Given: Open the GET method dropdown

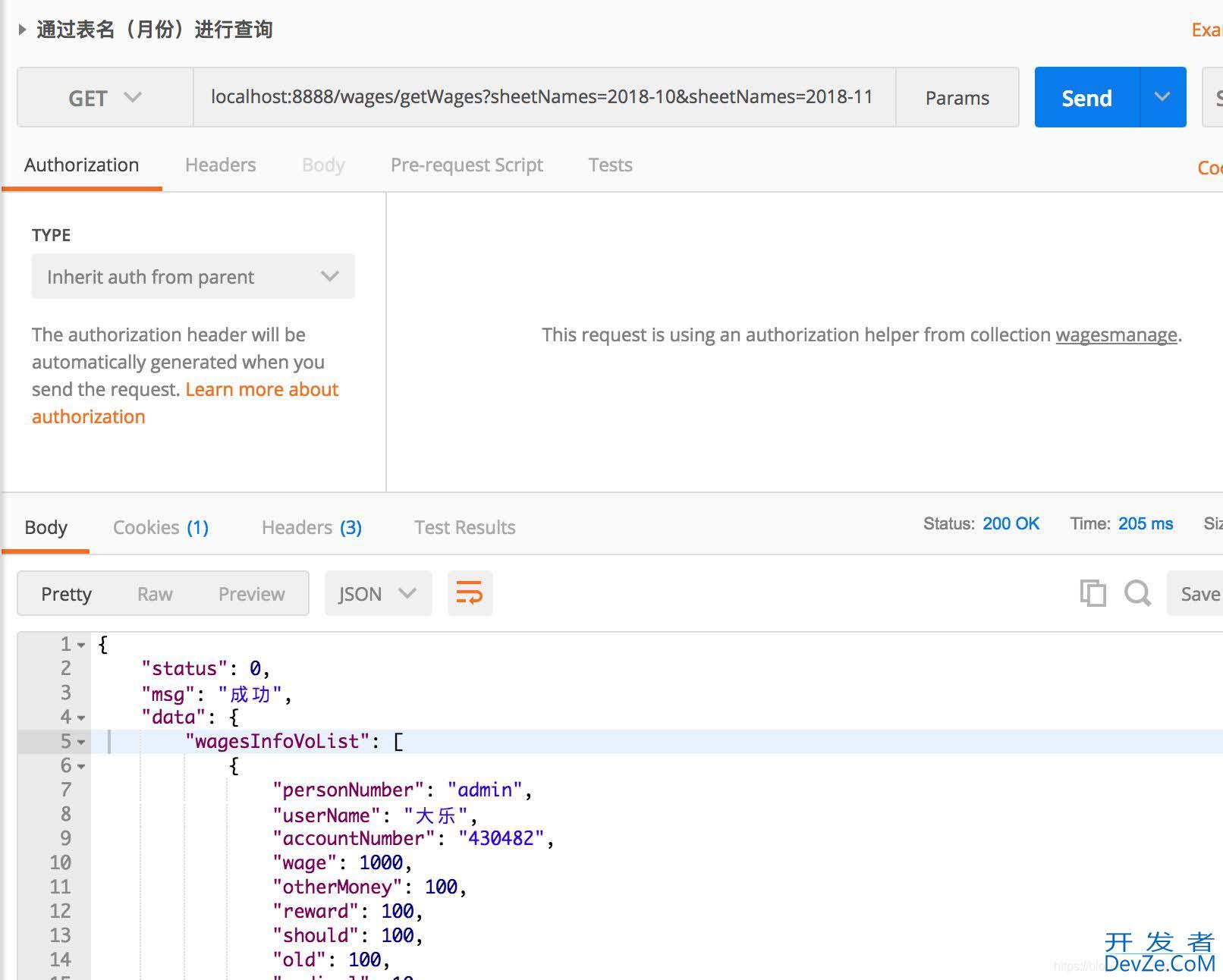Looking at the screenshot, I should coord(105,98).
